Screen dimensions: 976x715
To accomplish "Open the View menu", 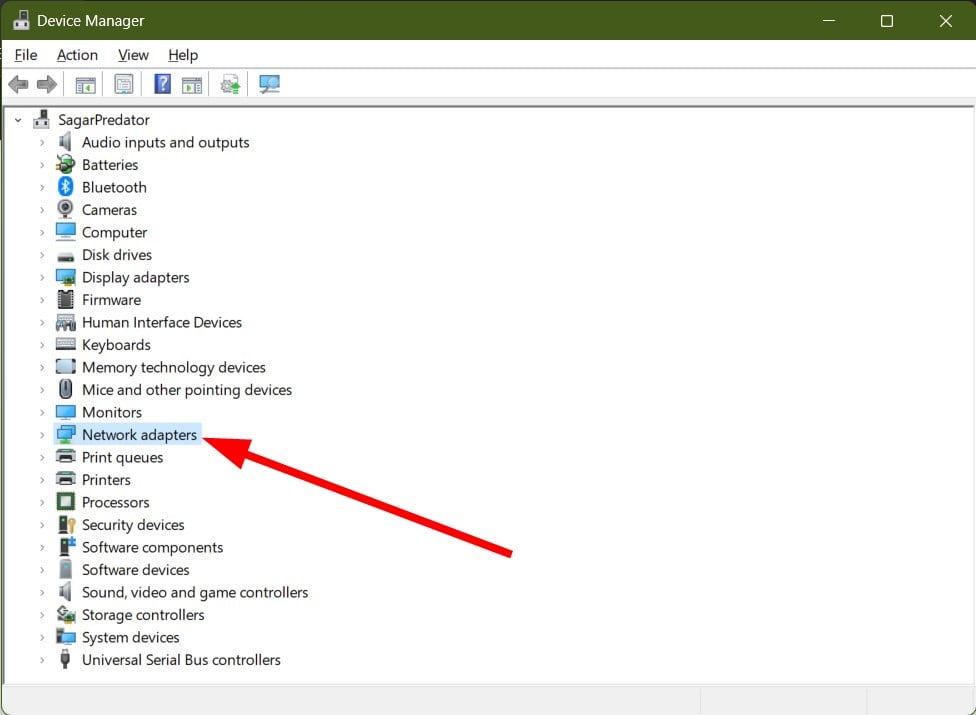I will click(133, 55).
